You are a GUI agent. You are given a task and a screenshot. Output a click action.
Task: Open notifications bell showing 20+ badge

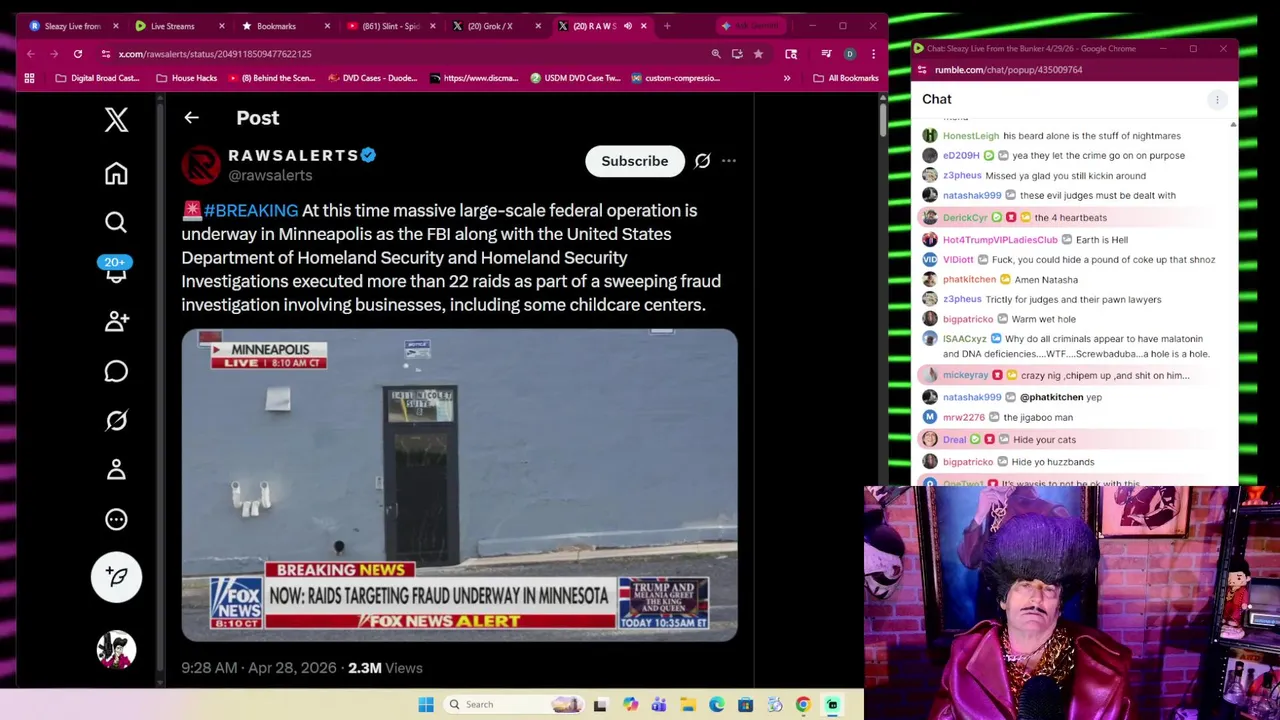pyautogui.click(x=116, y=270)
